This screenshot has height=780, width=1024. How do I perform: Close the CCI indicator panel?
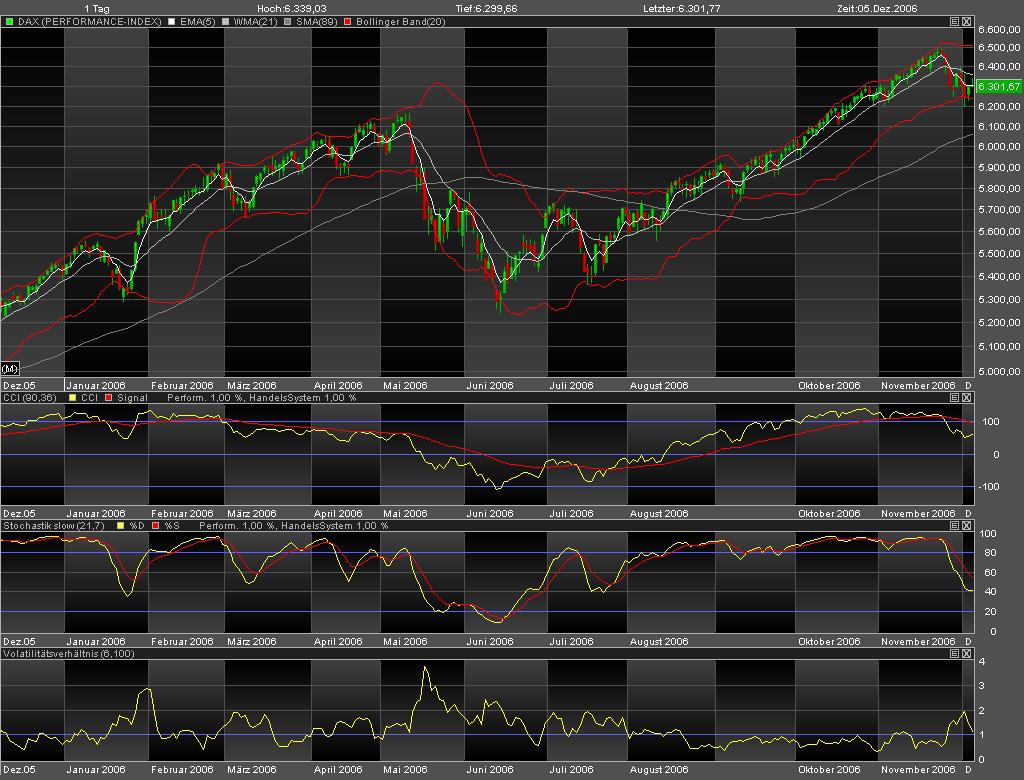967,398
